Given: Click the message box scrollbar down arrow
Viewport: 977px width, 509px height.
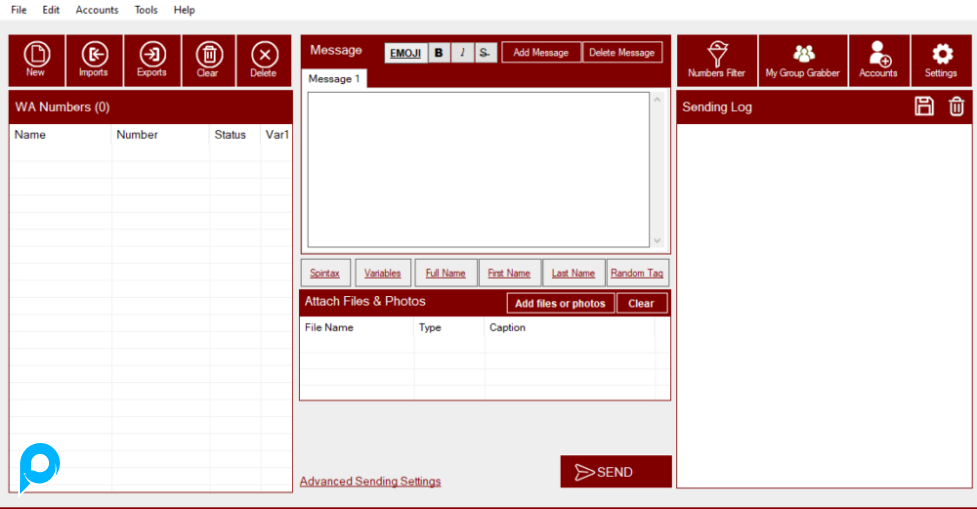Looking at the screenshot, I should pos(657,240).
